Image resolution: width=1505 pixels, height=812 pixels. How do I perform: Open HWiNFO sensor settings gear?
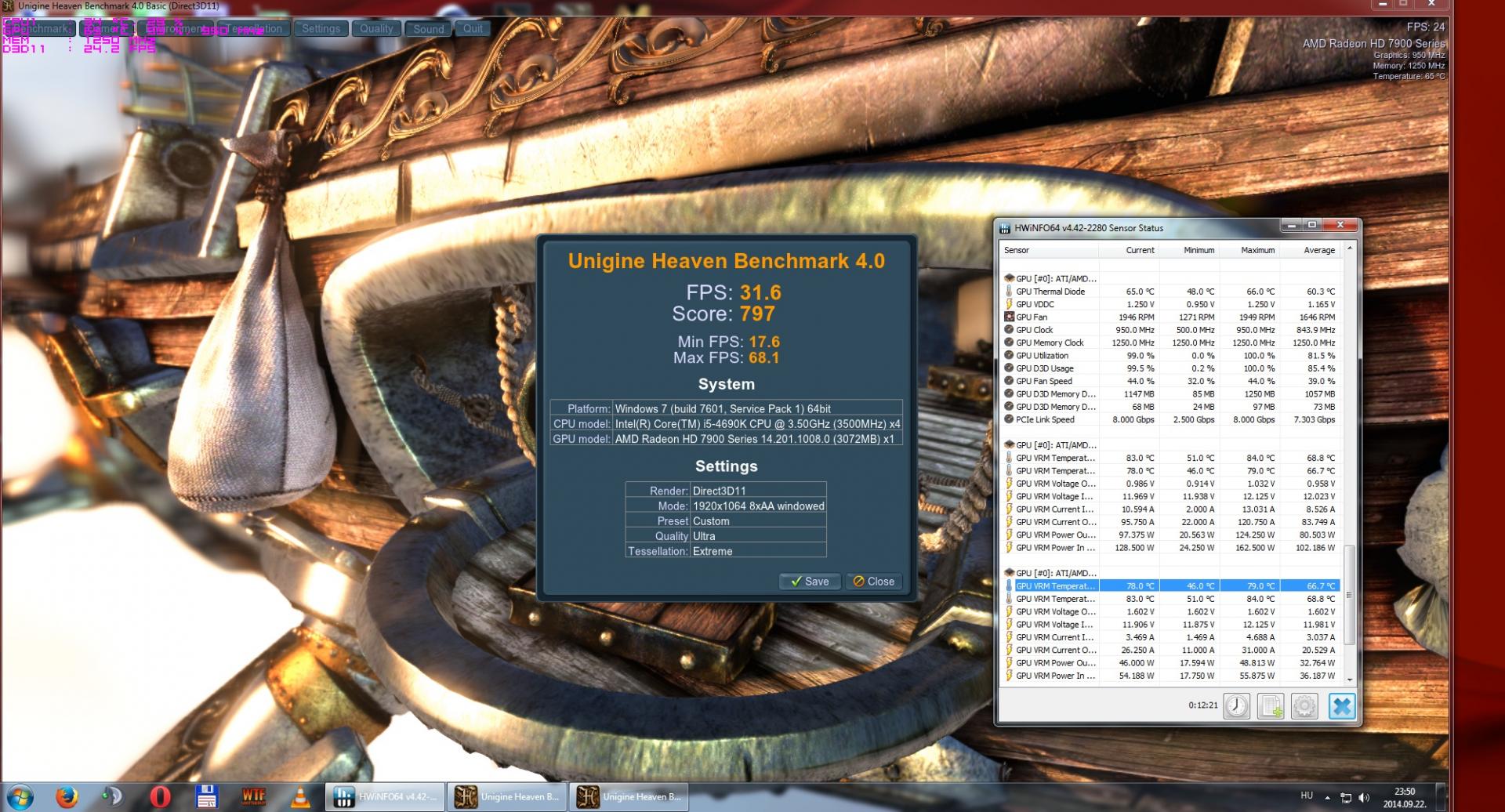pyautogui.click(x=1304, y=706)
